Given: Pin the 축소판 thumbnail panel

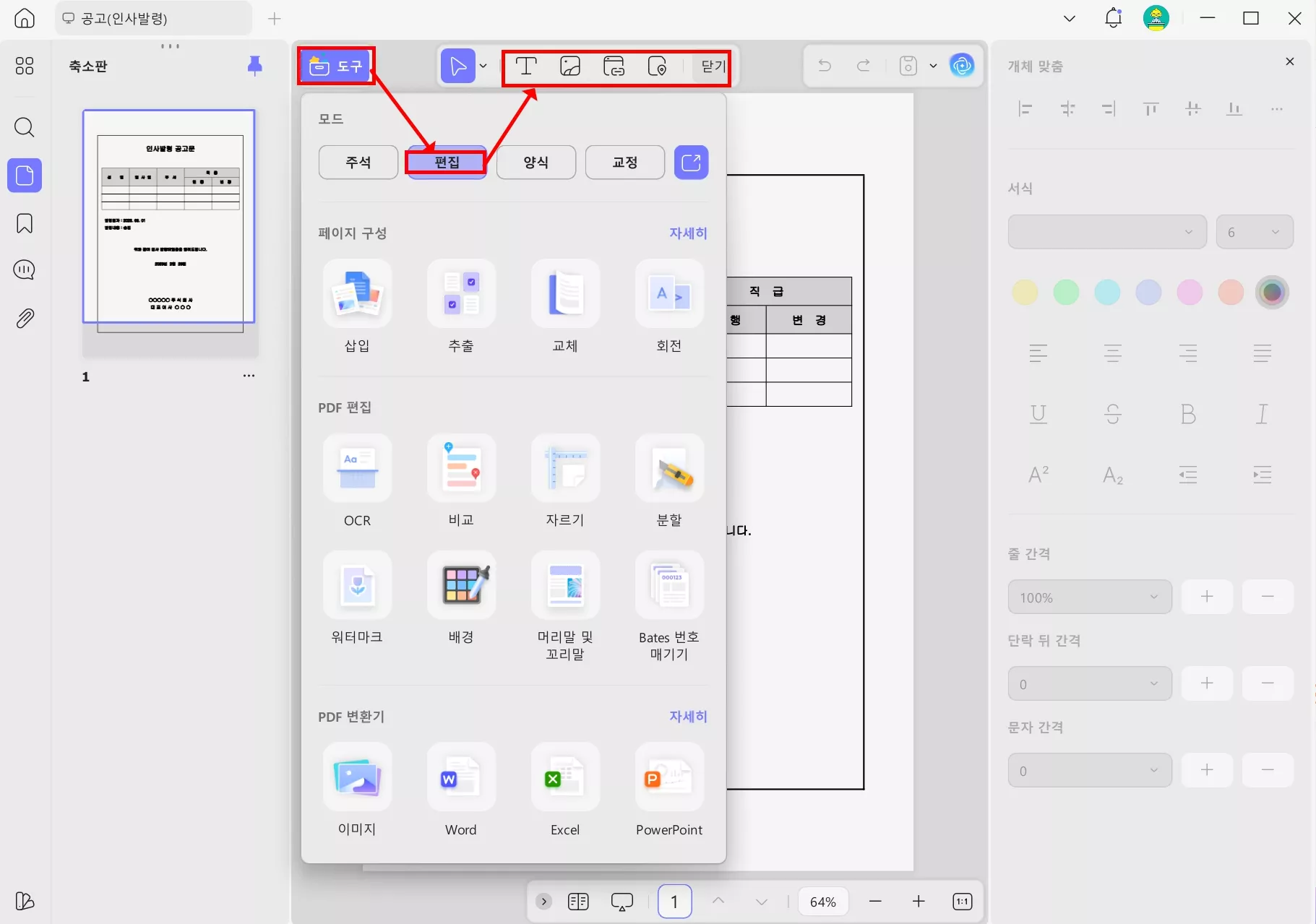Looking at the screenshot, I should 254,66.
